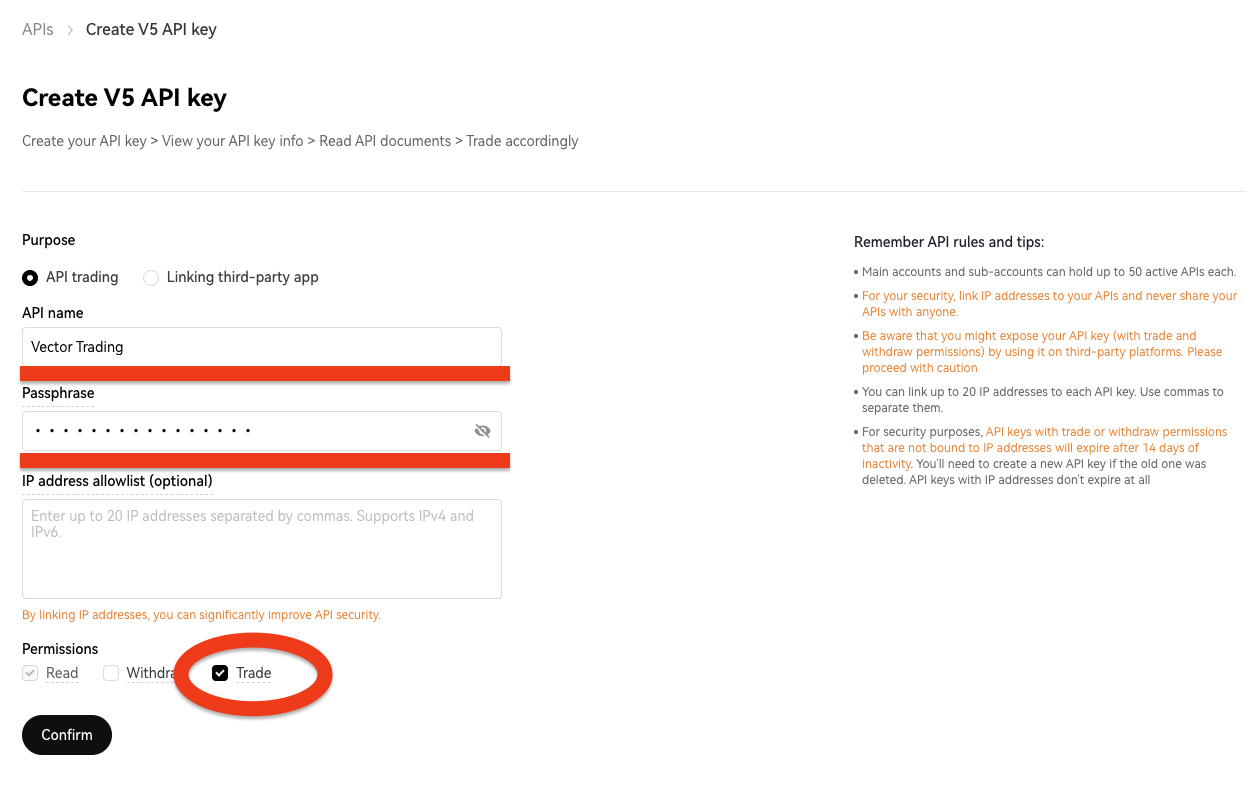Uncheck the Trade permission checkbox
Screen dimensions: 1254x806
click(220, 673)
